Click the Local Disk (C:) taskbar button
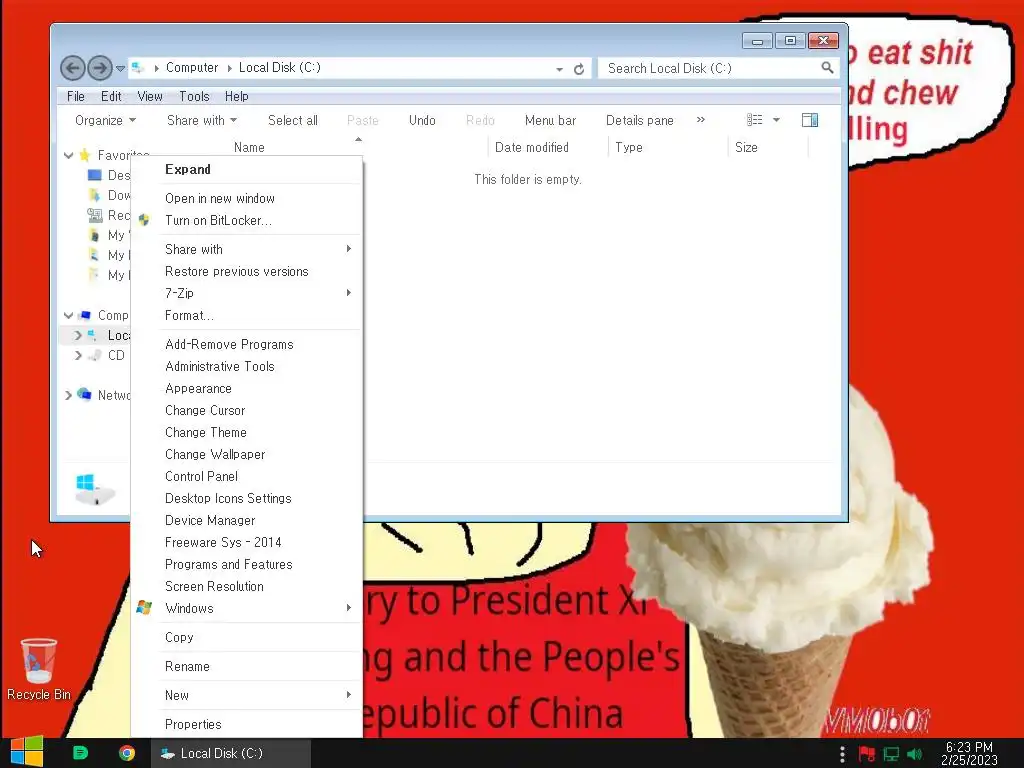The width and height of the screenshot is (1024, 768). (231, 753)
